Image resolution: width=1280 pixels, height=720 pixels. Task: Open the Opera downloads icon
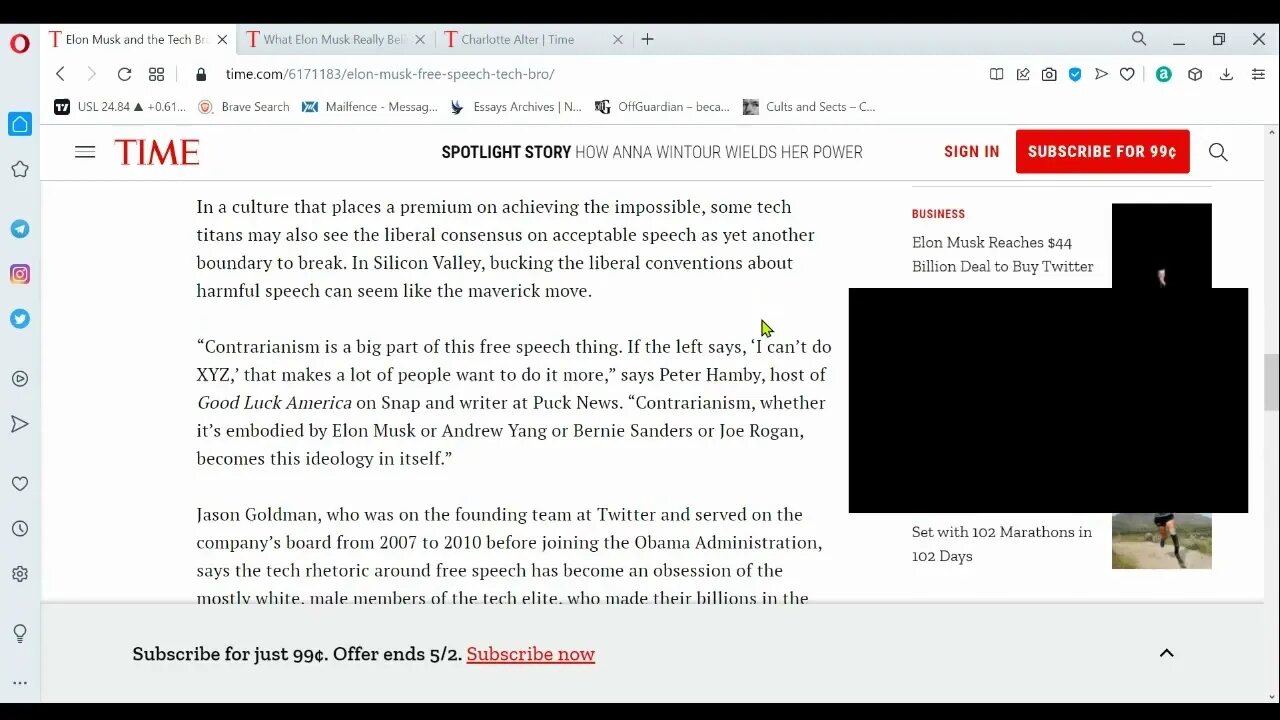coord(1226,74)
